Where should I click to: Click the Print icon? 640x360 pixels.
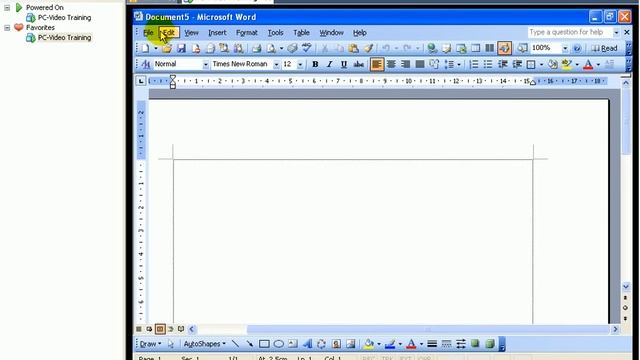(256, 49)
